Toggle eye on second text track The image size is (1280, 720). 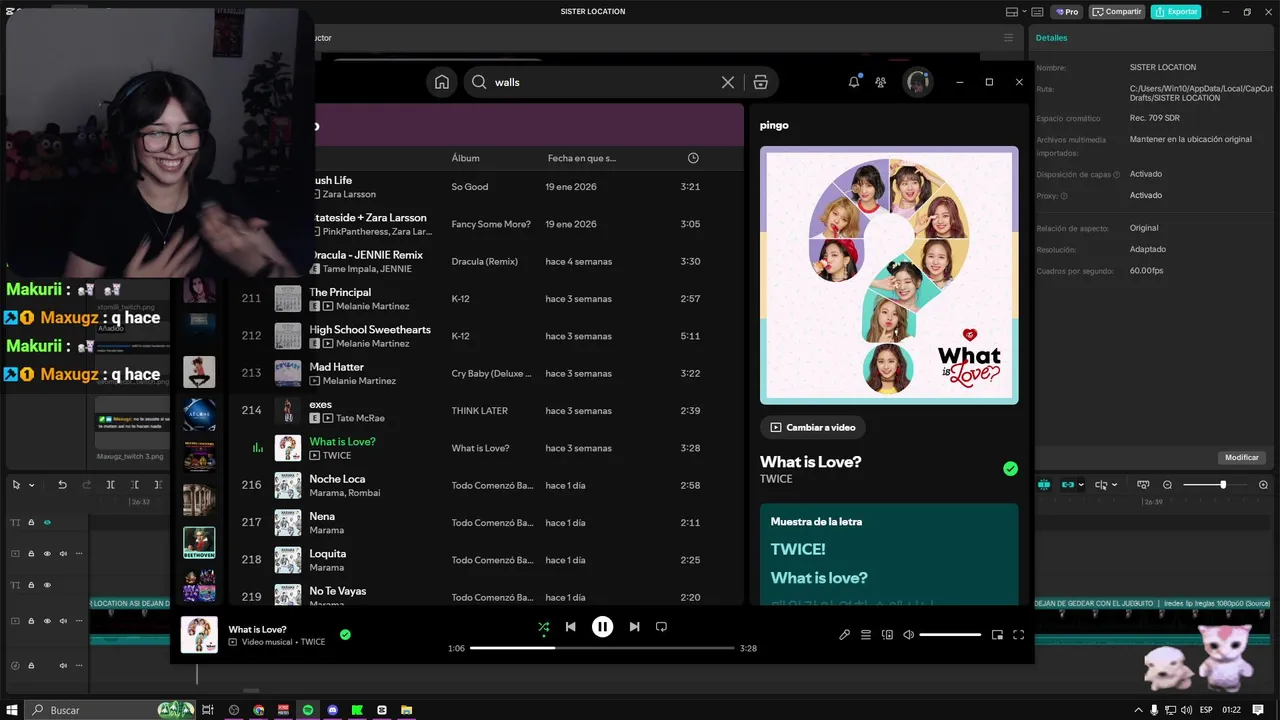coord(47,585)
